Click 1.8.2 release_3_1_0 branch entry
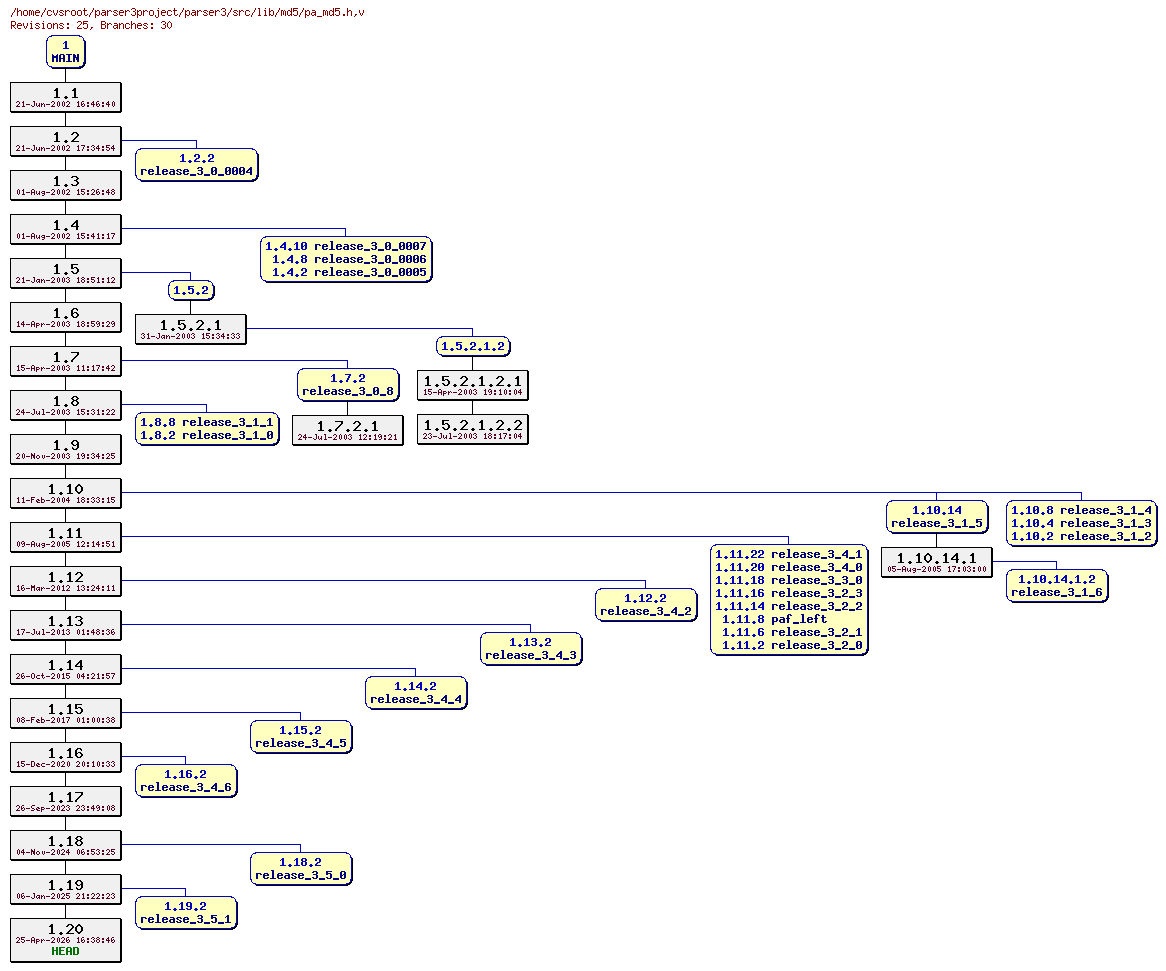1166x971 pixels. point(207,436)
